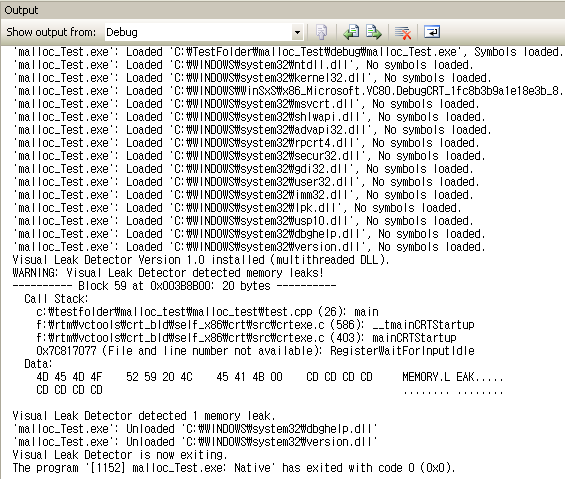Click the 'Unloaded ...version.dll' line

click(x=195, y=442)
